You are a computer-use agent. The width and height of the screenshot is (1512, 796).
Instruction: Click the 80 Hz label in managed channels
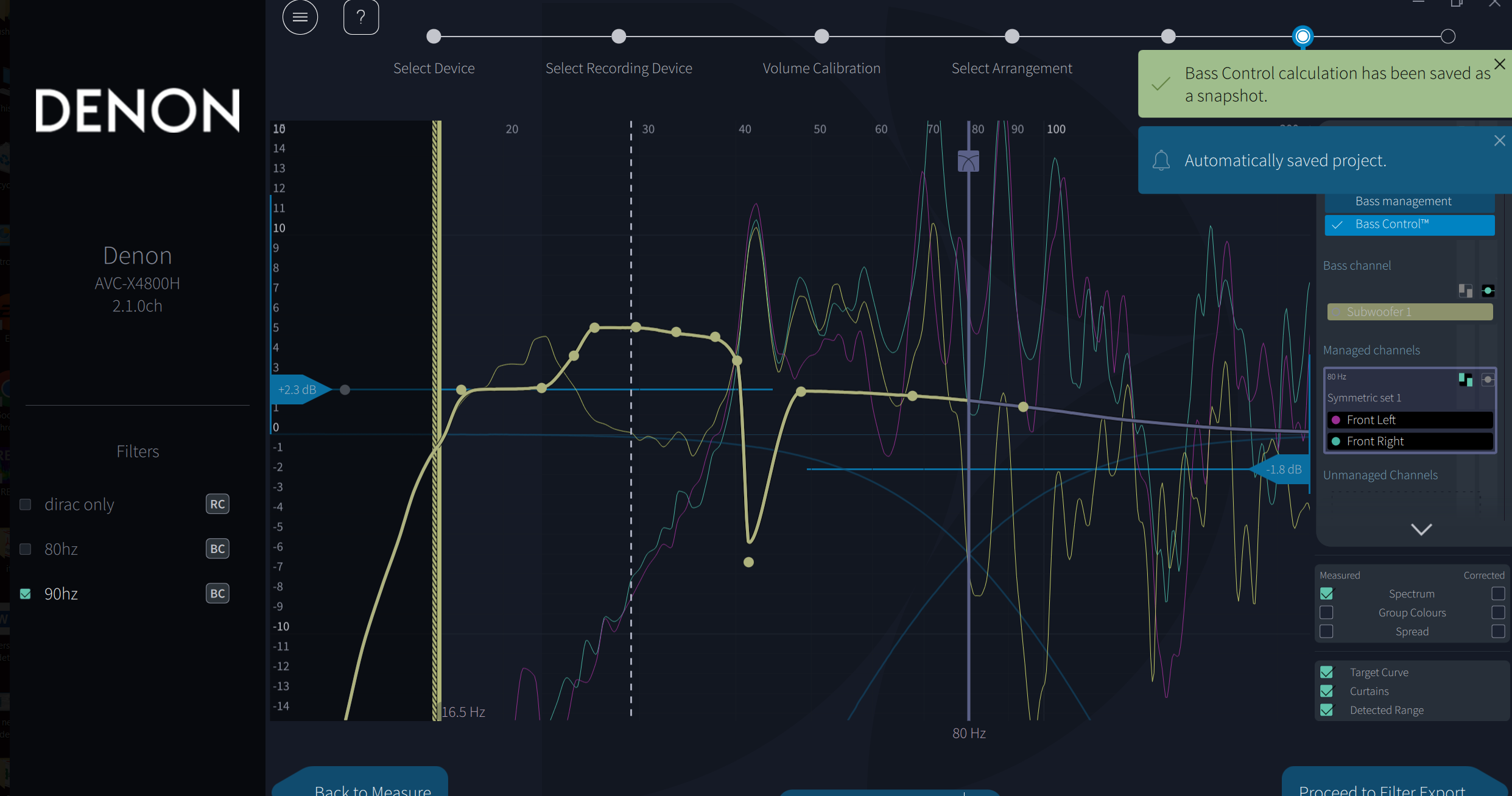point(1337,377)
